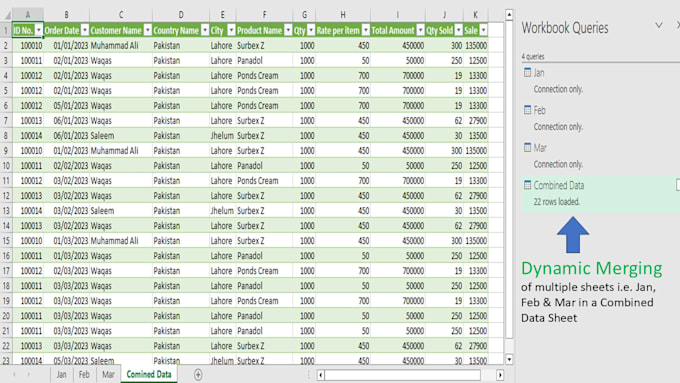This screenshot has width=680, height=383.
Task: Open the City column filter dropdown
Action: (231, 30)
